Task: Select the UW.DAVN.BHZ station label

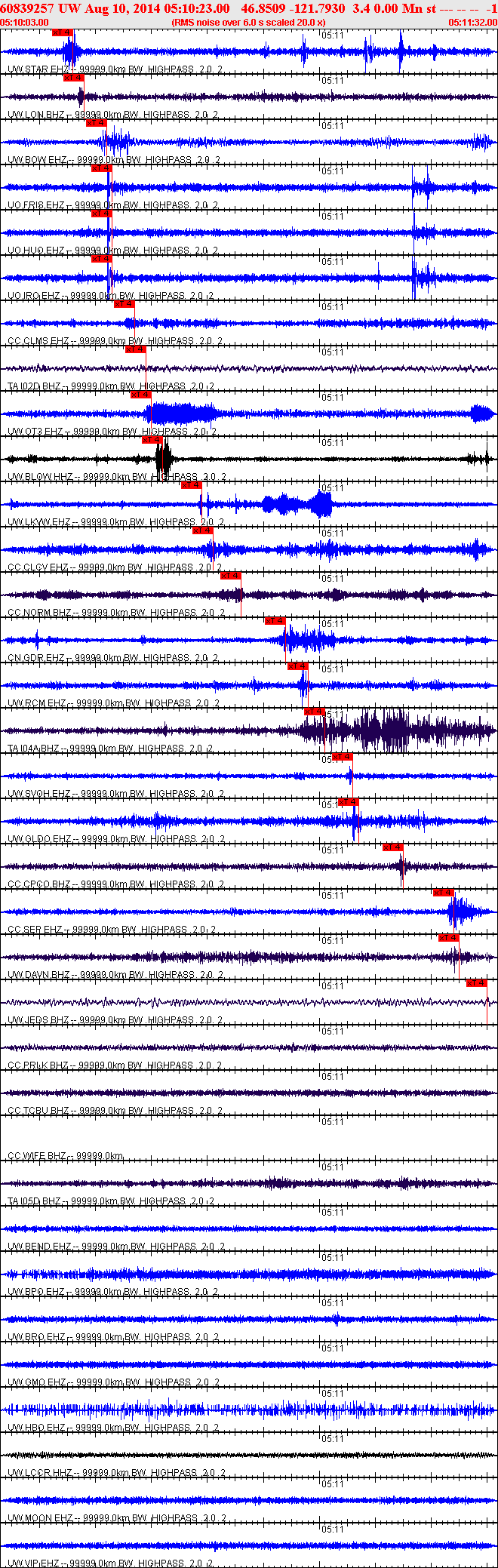Action: pos(39,975)
